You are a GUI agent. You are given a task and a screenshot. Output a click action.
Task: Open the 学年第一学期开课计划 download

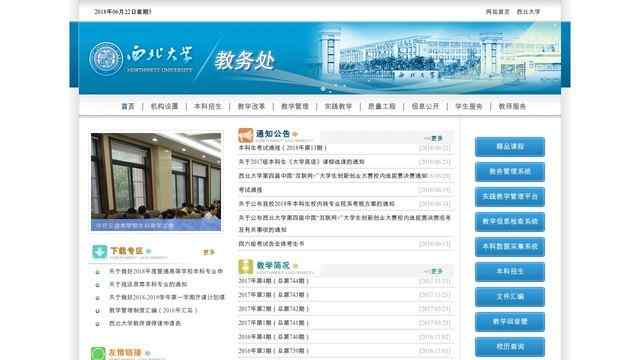pyautogui.click(x=167, y=298)
